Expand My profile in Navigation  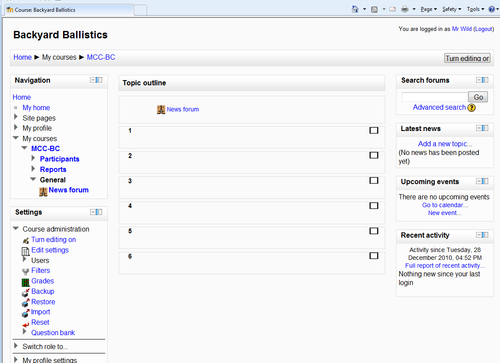16,127
